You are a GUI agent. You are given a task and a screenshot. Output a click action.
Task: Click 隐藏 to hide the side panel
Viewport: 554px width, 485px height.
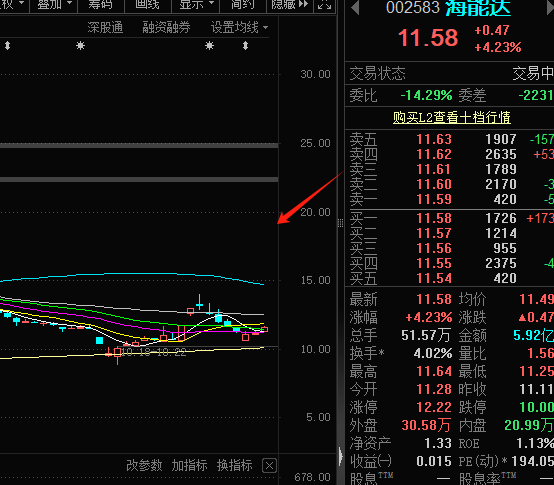[289, 5]
